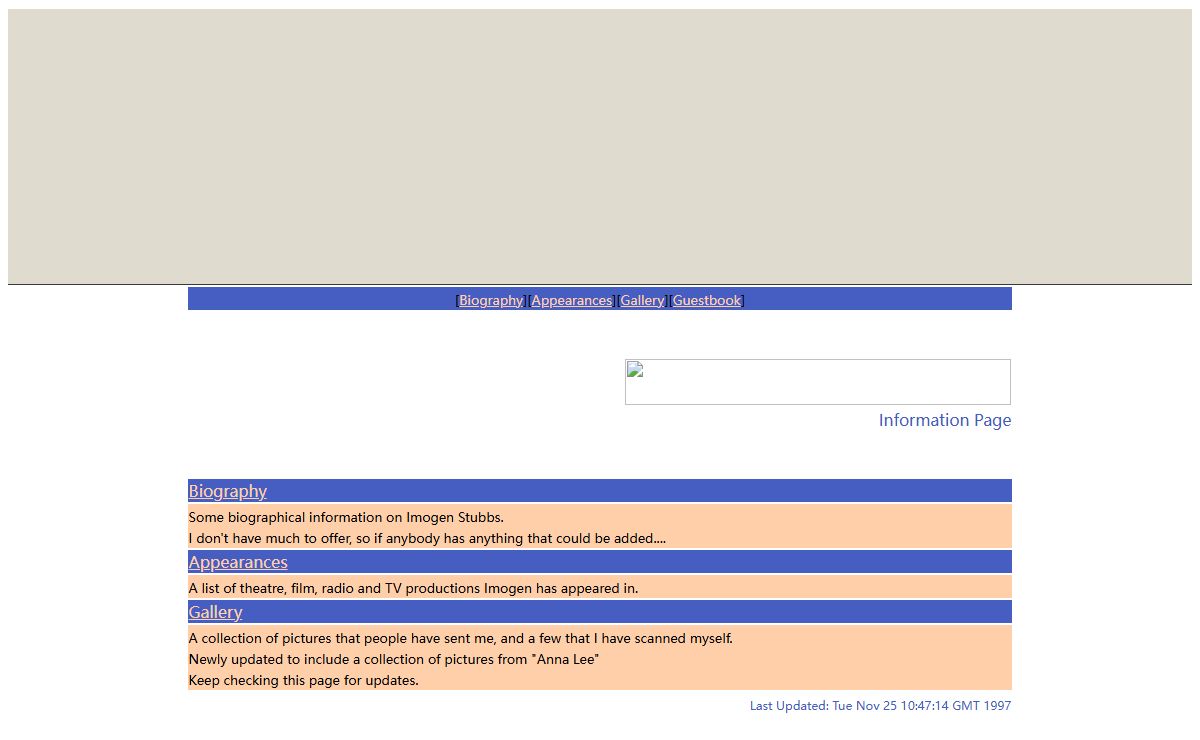Open the Appearances section heading link
1200x740 pixels.
[238, 562]
